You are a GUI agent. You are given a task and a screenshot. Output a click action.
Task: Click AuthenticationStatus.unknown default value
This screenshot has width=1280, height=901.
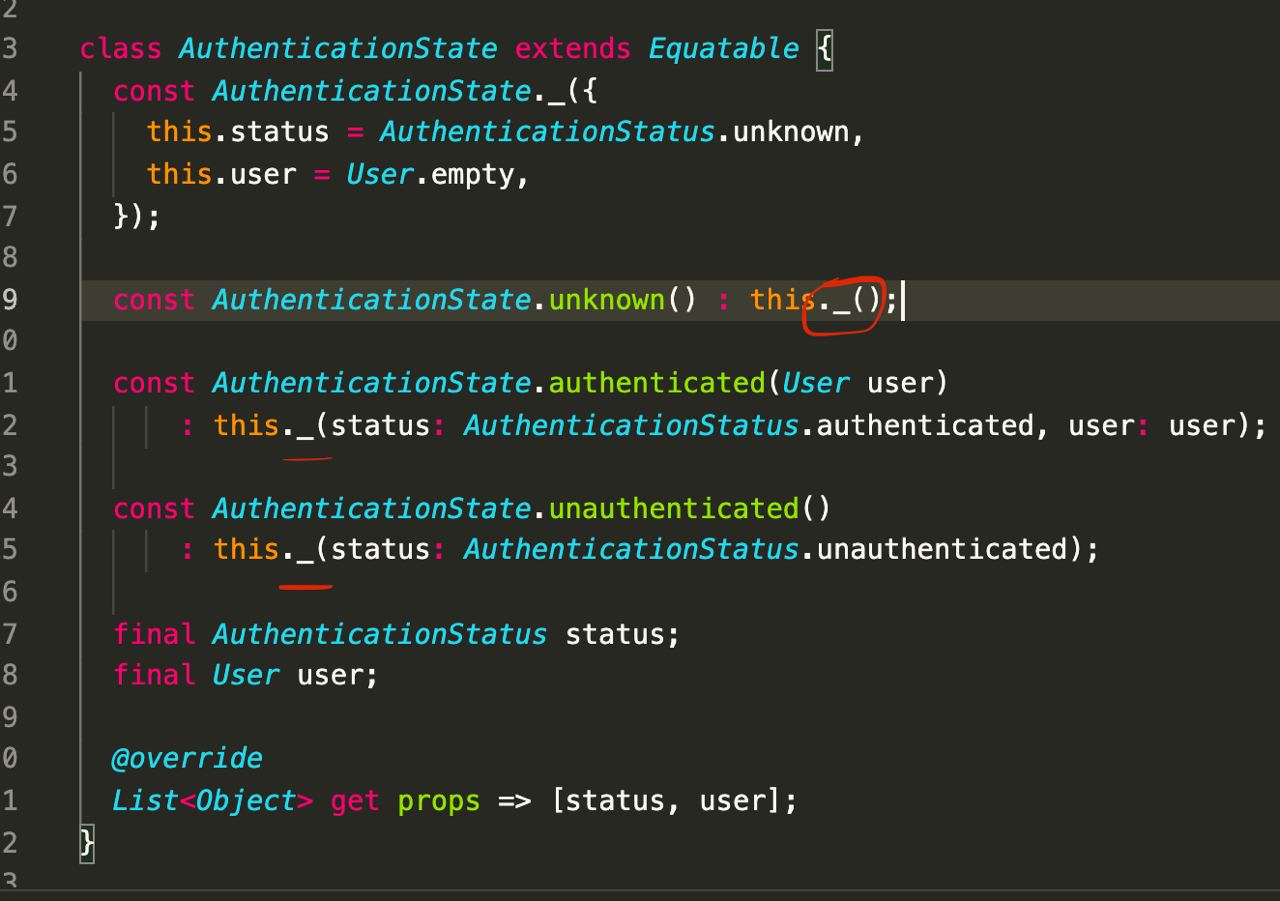(613, 132)
